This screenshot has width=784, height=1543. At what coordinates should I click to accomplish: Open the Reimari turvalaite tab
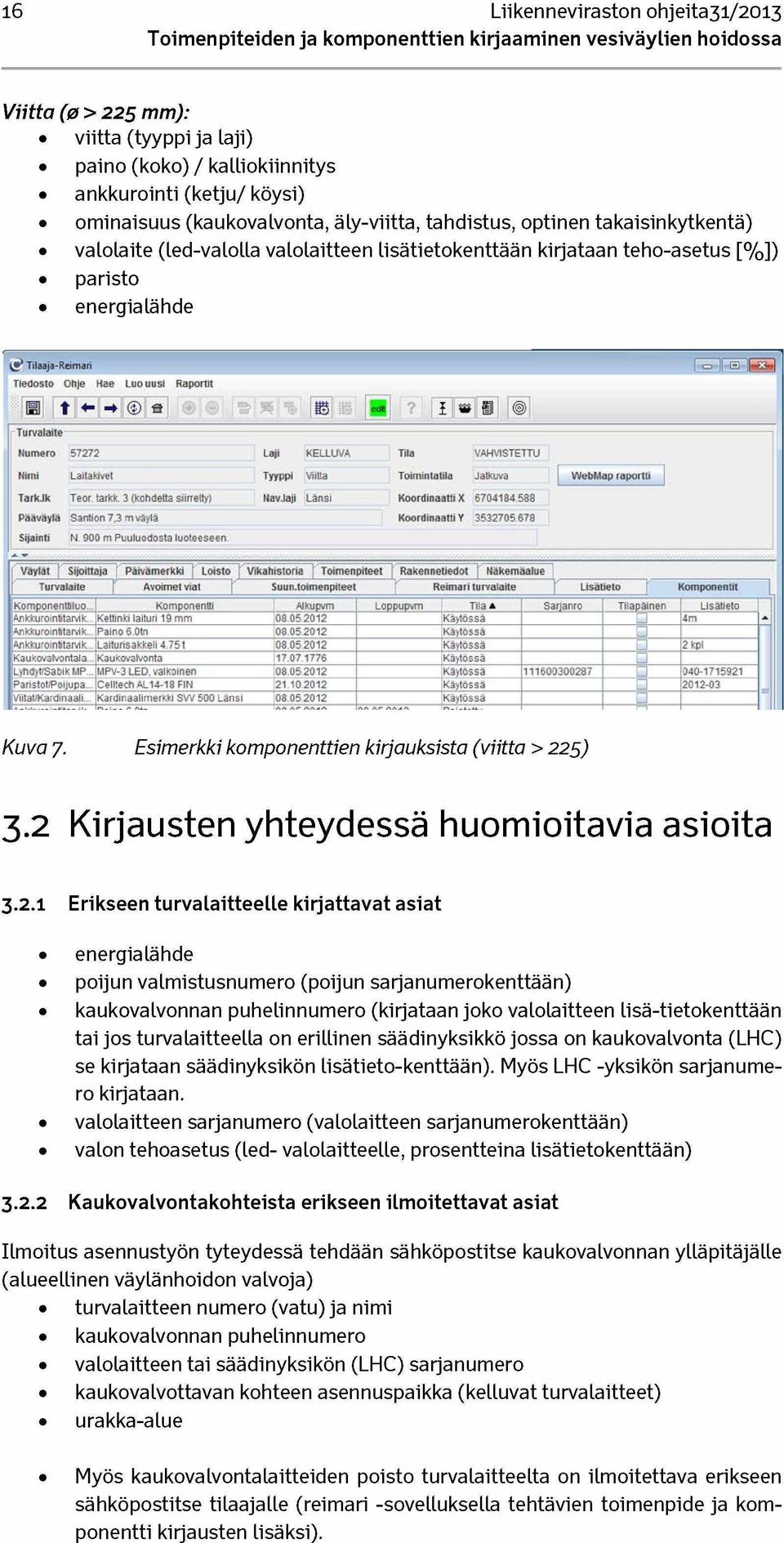click(x=474, y=586)
